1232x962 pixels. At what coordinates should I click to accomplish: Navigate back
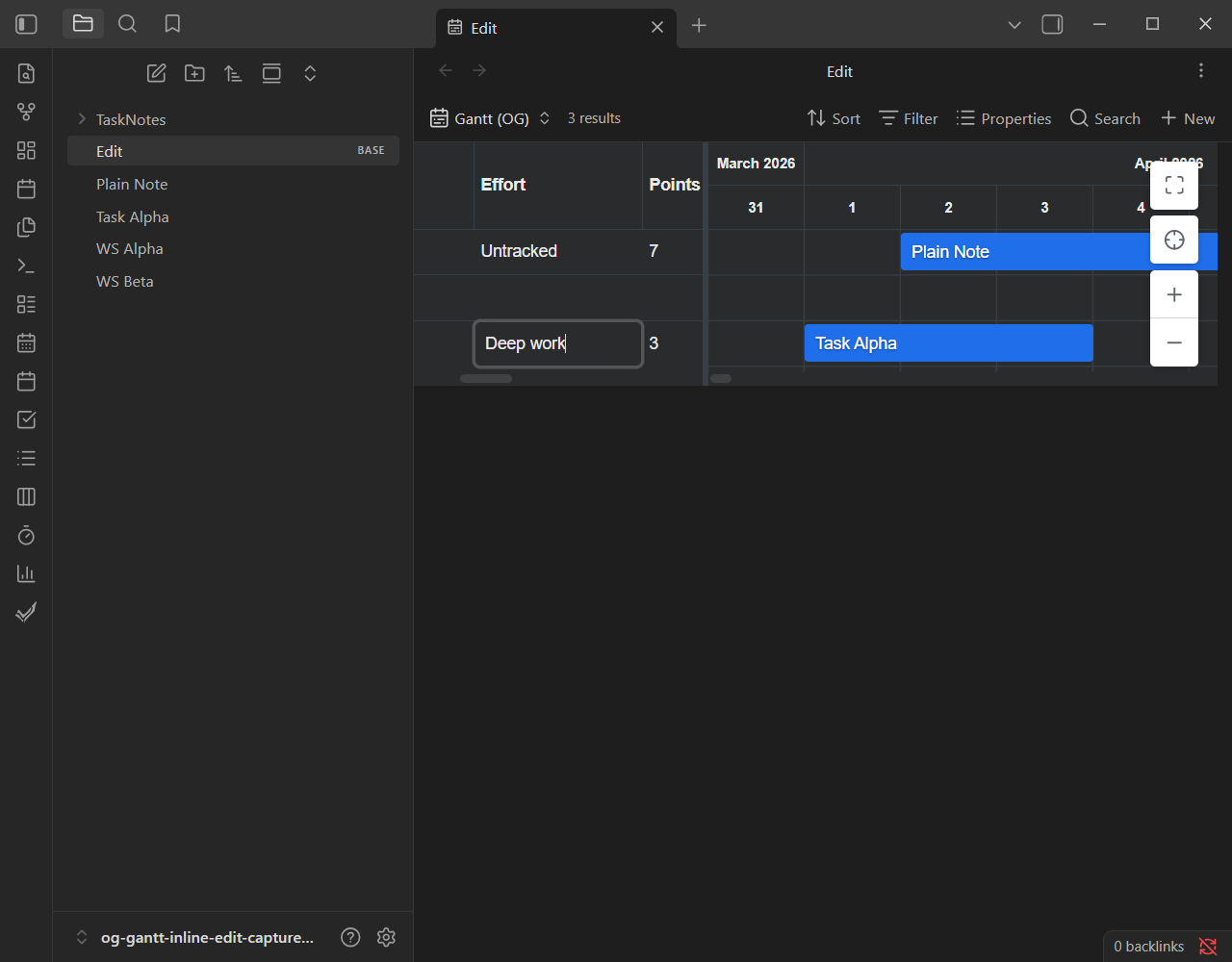tap(445, 70)
